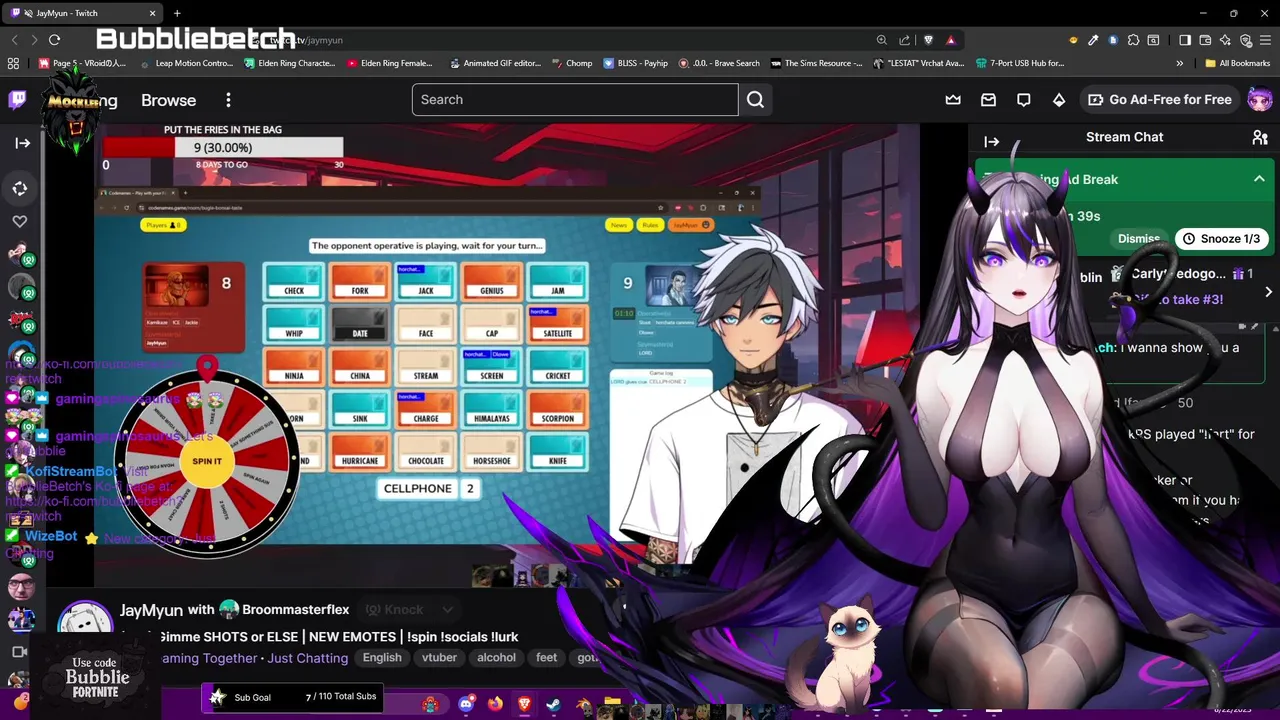The height and width of the screenshot is (720, 1280).
Task: Select the vtuber tag
Action: tap(439, 658)
